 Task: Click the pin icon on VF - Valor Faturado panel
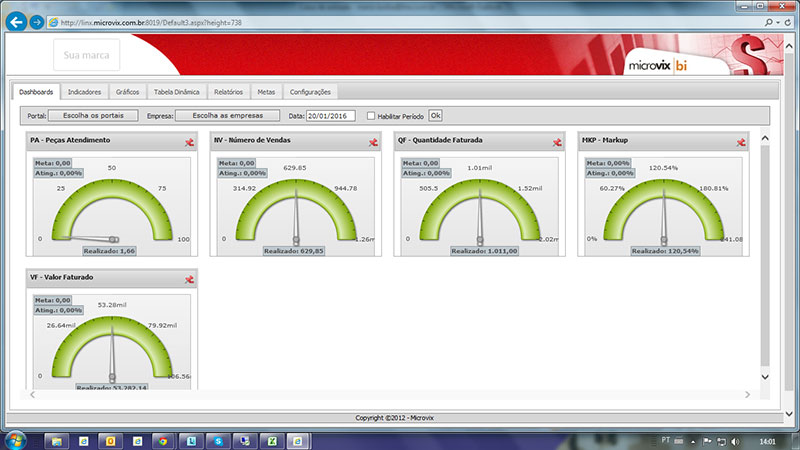coord(189,281)
